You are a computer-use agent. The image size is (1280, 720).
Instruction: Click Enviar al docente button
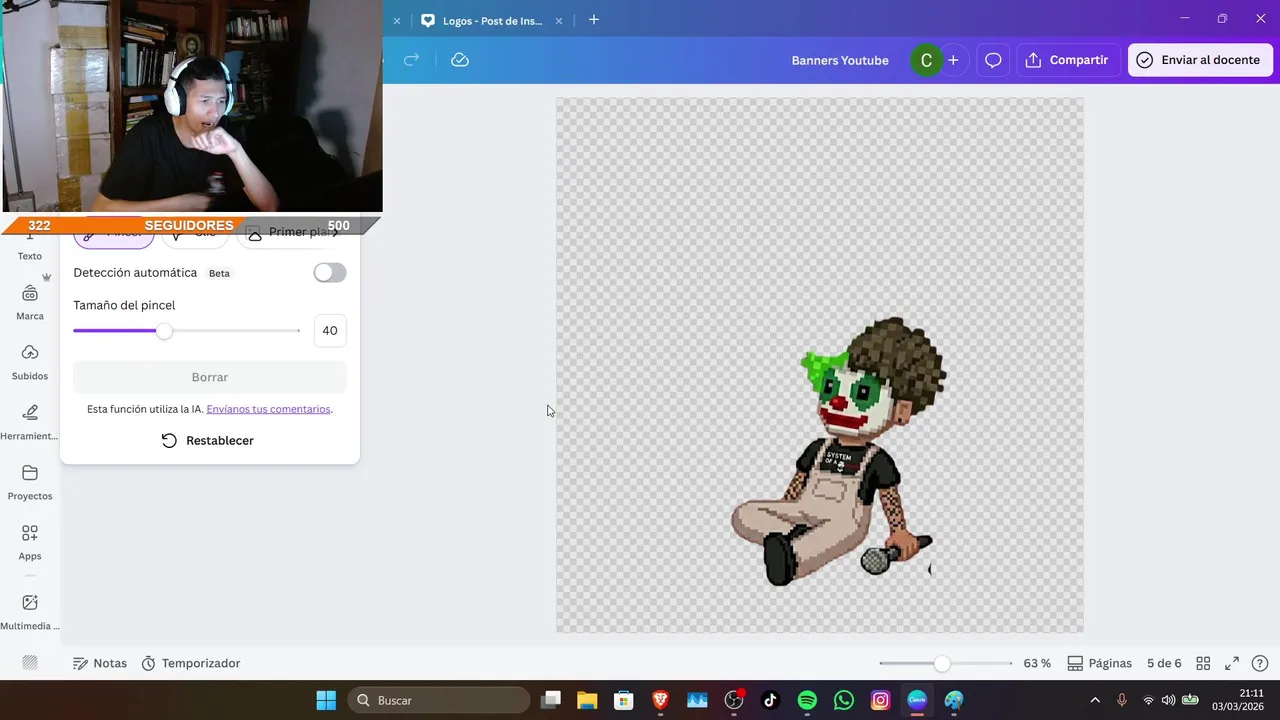(x=1200, y=60)
